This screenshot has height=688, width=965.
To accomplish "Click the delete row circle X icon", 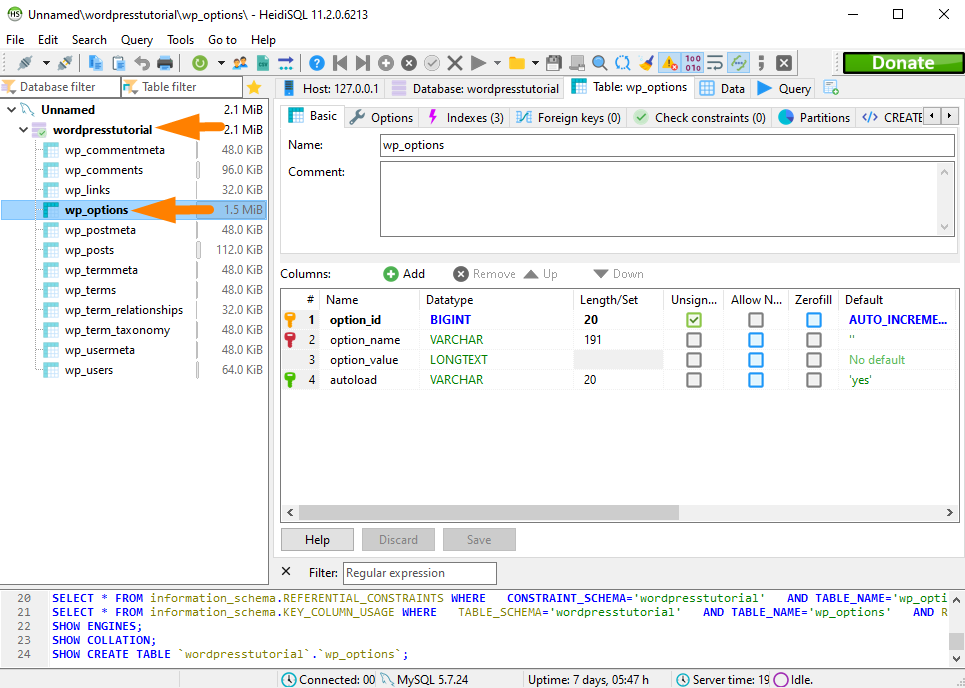I will pos(409,63).
